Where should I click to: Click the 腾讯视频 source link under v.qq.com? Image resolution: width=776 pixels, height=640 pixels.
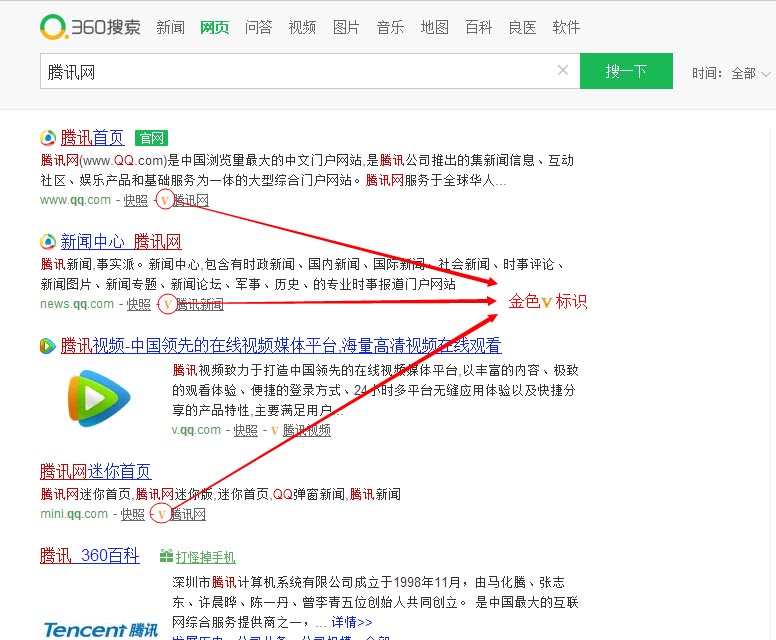click(x=307, y=431)
